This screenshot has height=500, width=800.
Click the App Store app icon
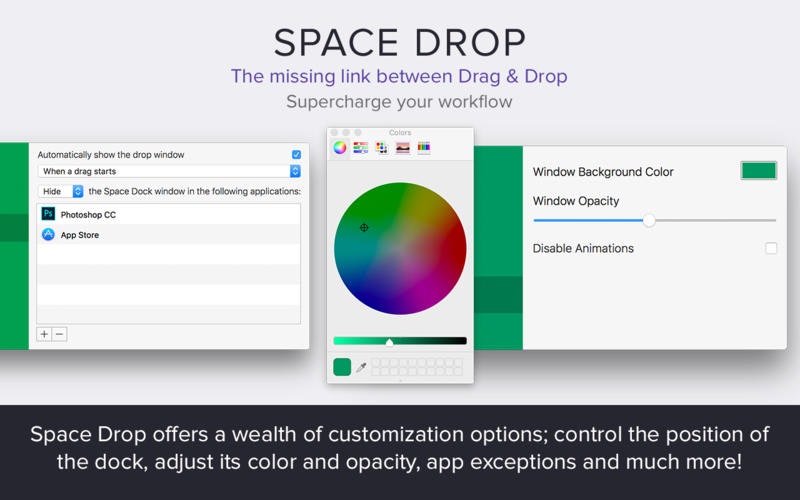pyautogui.click(x=48, y=234)
